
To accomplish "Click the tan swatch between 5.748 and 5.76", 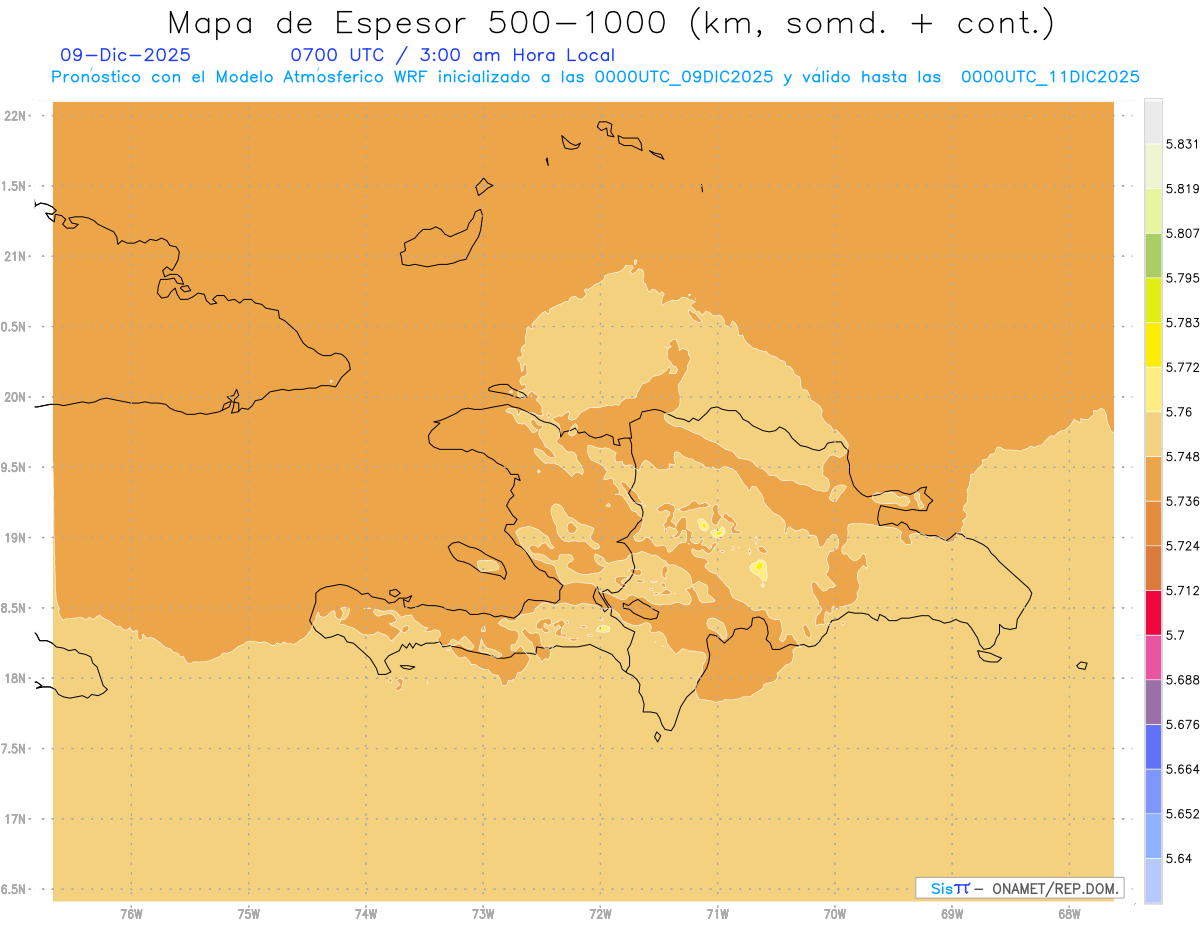I will tap(1153, 434).
